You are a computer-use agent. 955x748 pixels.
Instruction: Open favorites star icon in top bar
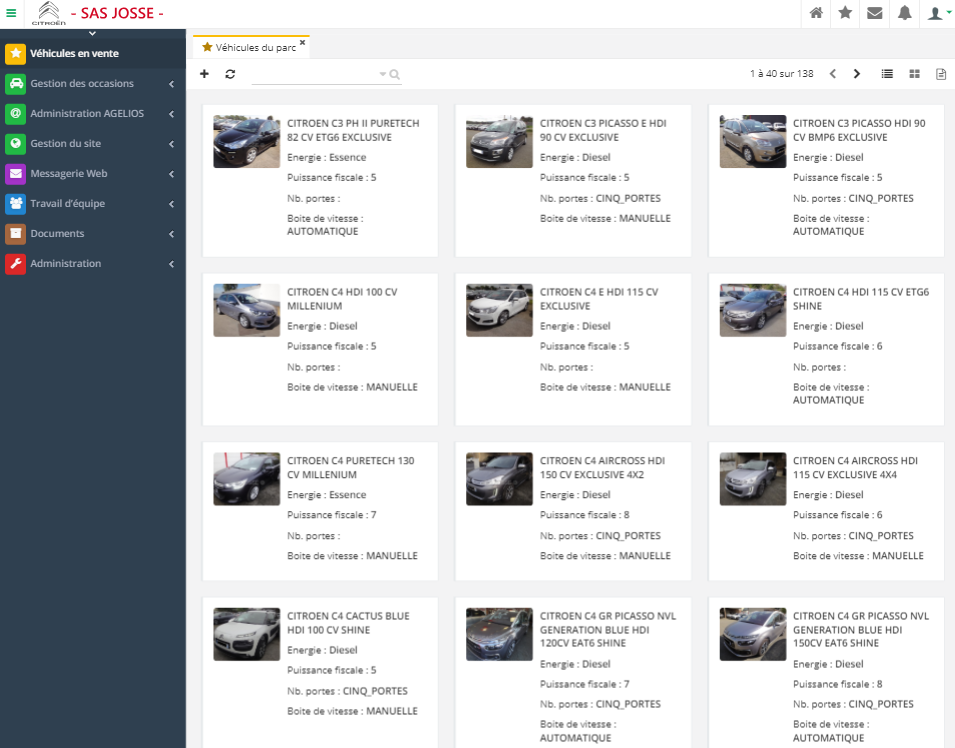click(x=845, y=13)
